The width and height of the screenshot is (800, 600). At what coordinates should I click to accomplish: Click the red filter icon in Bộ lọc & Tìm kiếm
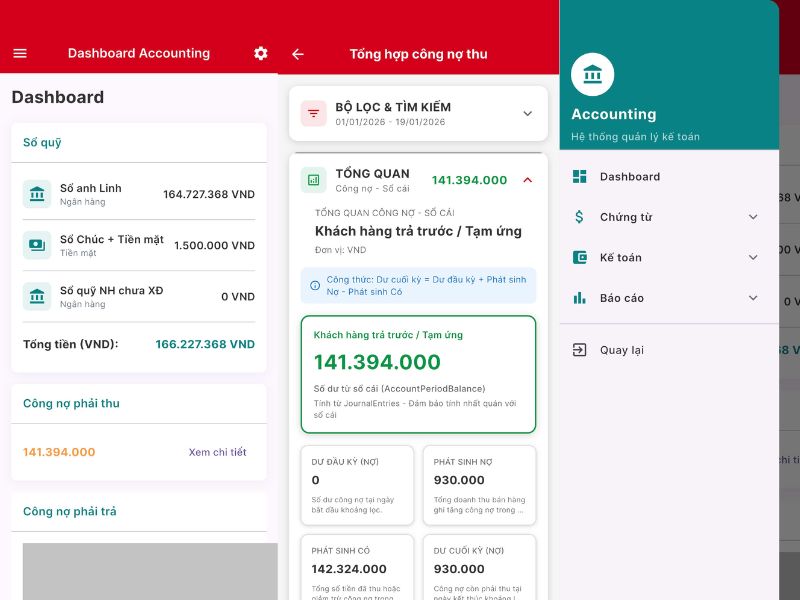tap(314, 114)
